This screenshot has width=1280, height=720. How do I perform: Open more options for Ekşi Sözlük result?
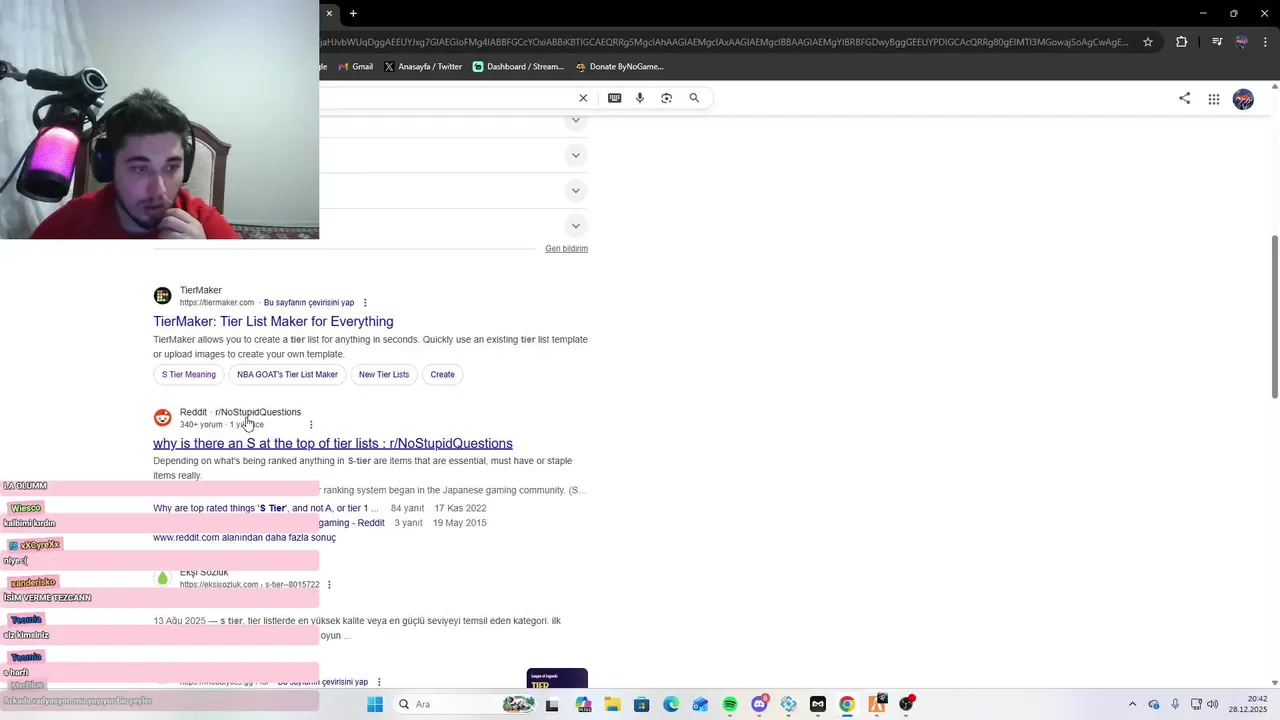click(329, 585)
